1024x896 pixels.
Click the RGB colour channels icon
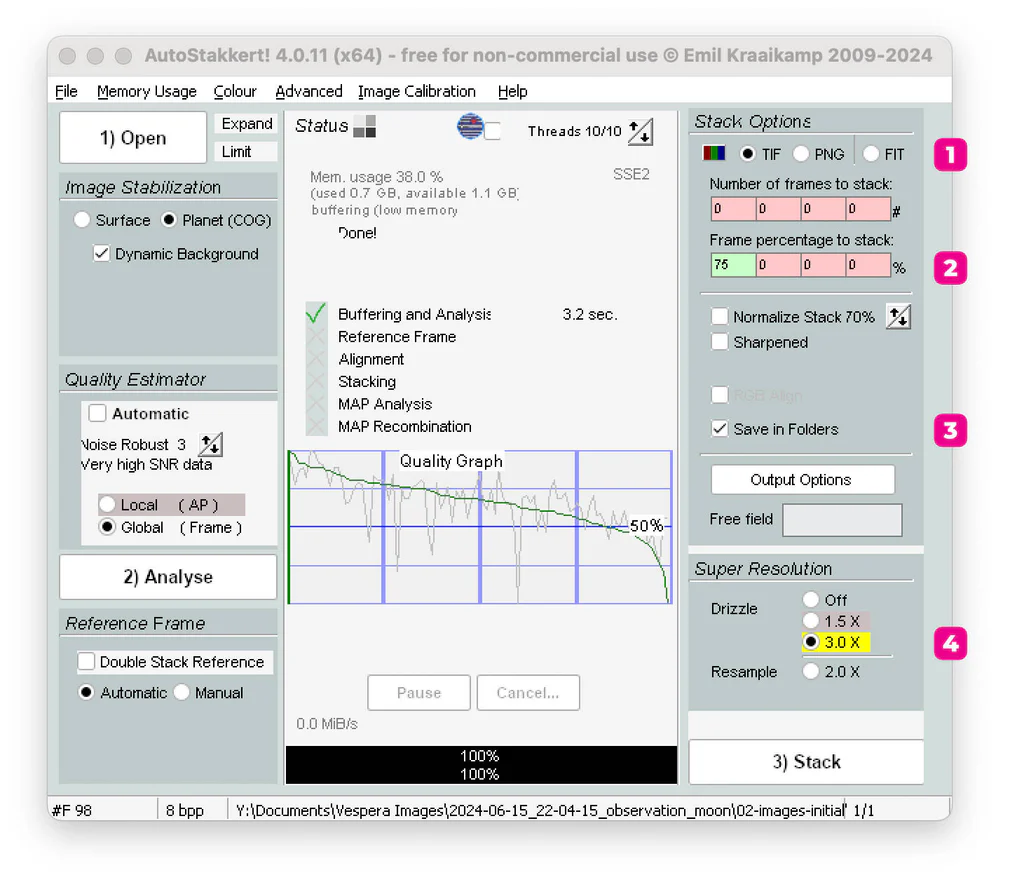[x=714, y=153]
